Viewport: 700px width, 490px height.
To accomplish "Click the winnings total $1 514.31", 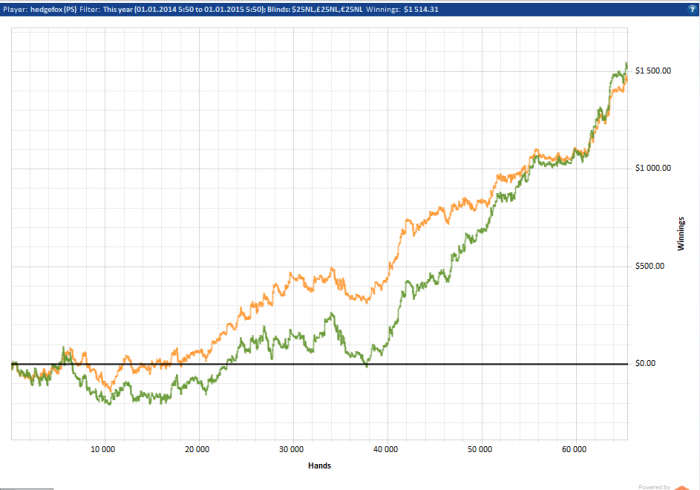I will (x=421, y=9).
